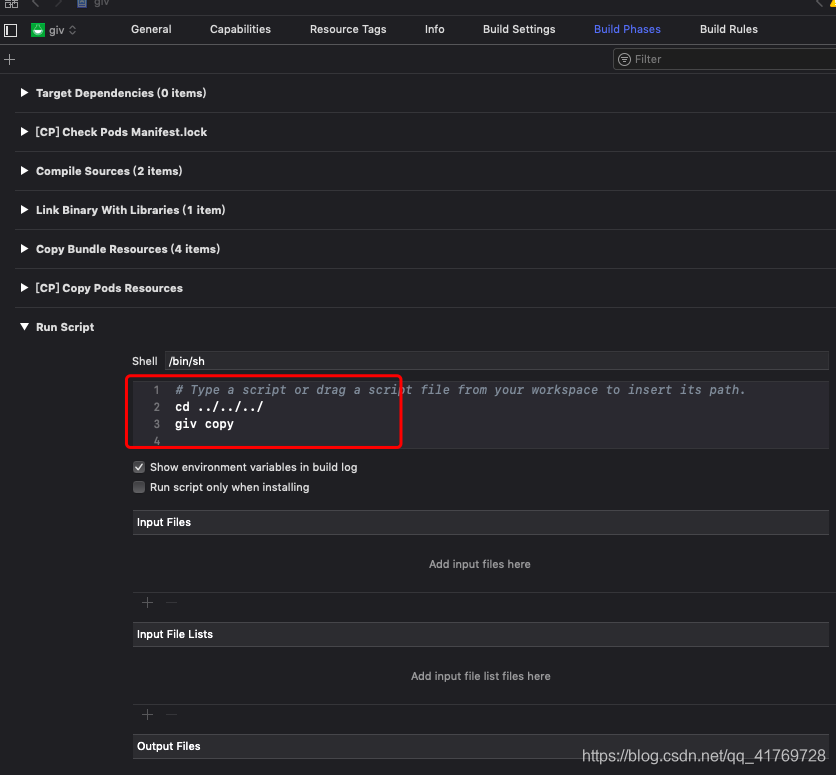Collapse the Run Script phase

(x=24, y=326)
